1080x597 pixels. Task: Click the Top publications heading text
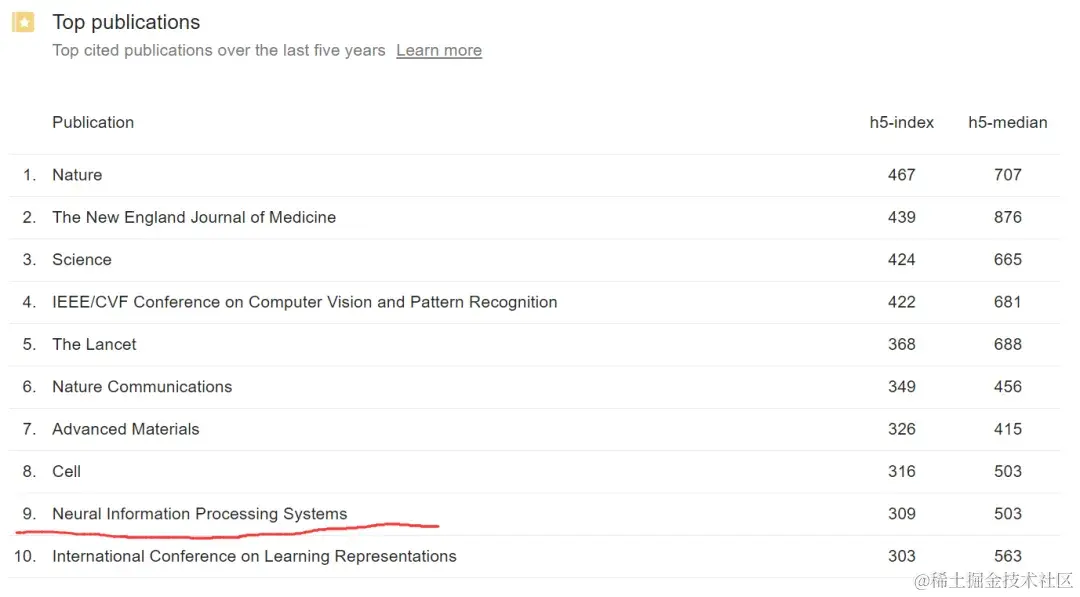coord(126,22)
